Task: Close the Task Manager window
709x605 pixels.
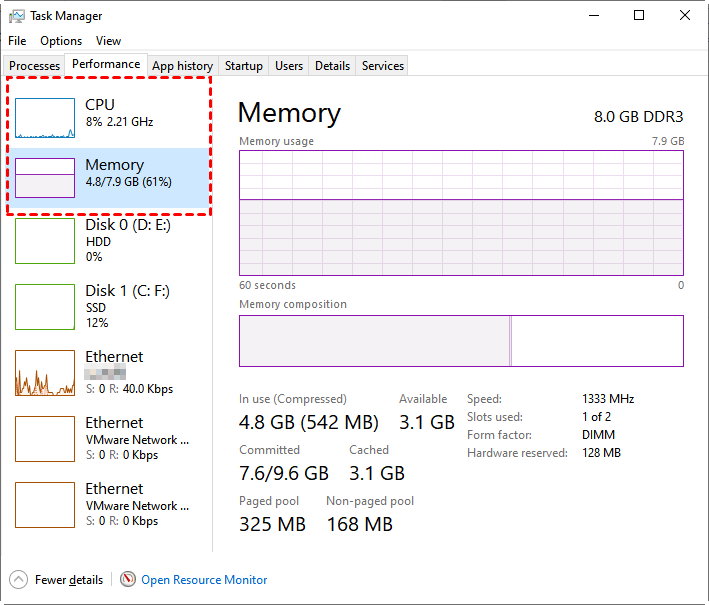Action: (685, 15)
